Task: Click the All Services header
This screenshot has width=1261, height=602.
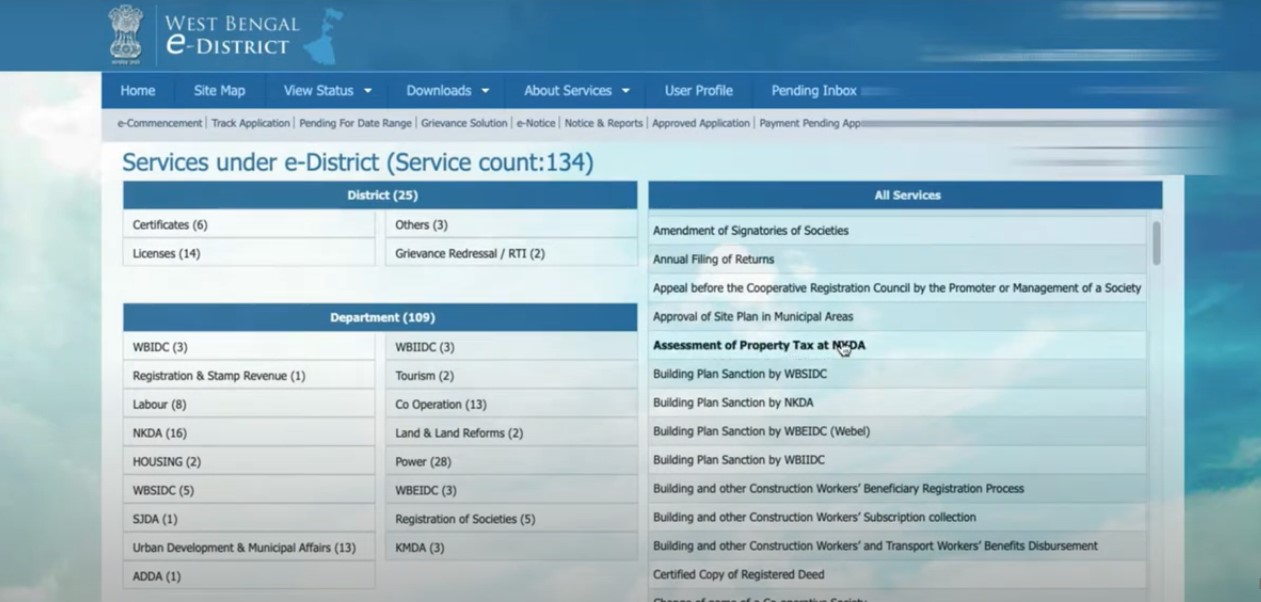Action: click(906, 195)
